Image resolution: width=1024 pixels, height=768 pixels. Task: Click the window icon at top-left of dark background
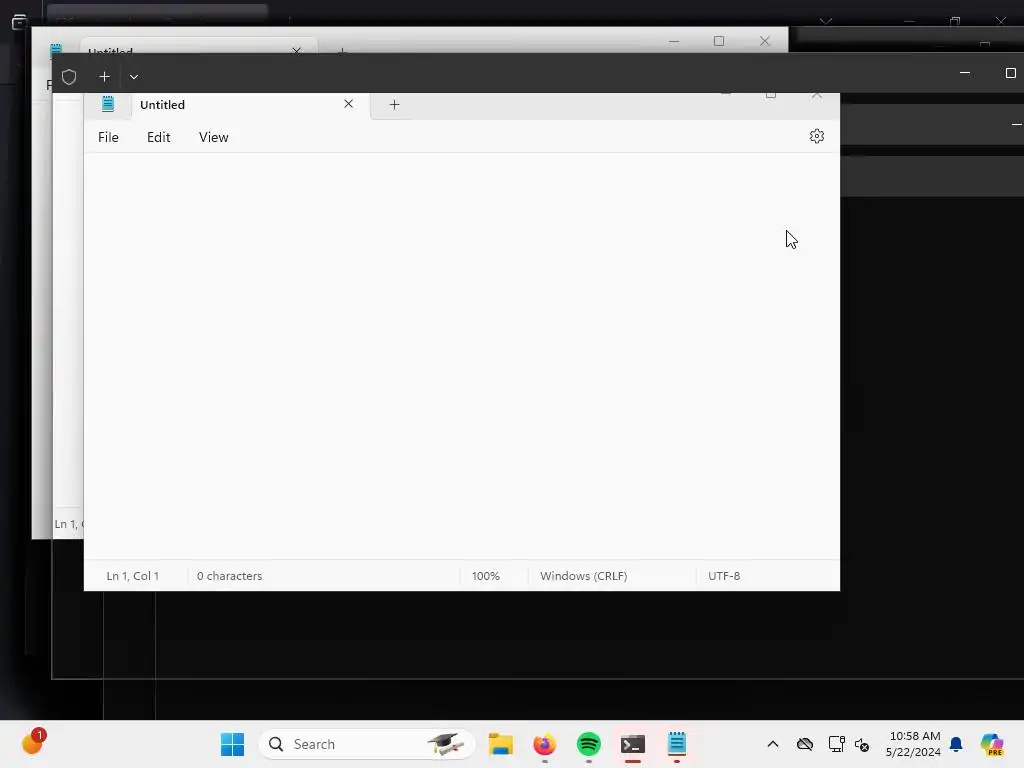pyautogui.click(x=19, y=22)
